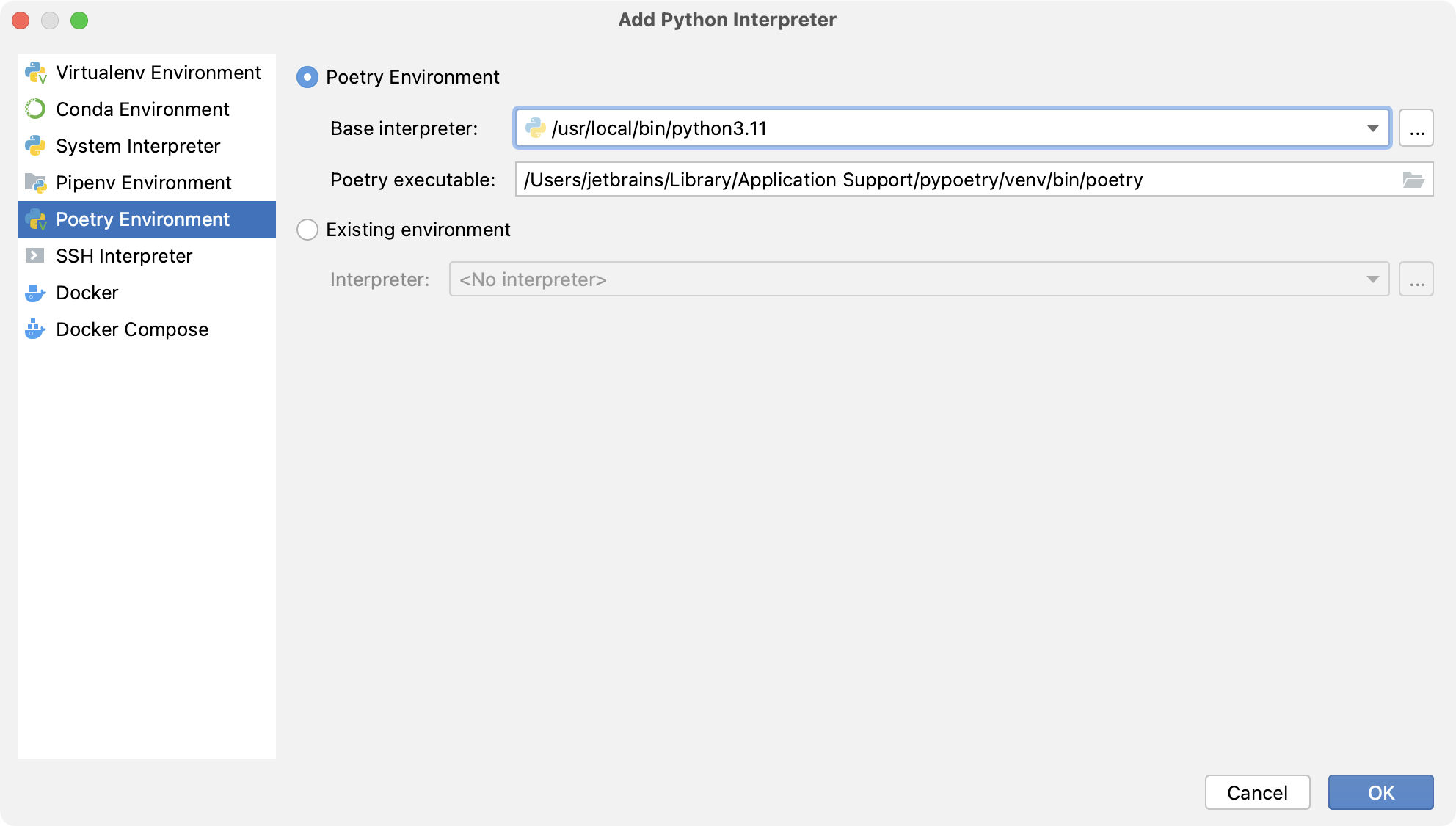Browse for Poetry executable via folder icon
The height and width of the screenshot is (826, 1456).
tap(1413, 180)
